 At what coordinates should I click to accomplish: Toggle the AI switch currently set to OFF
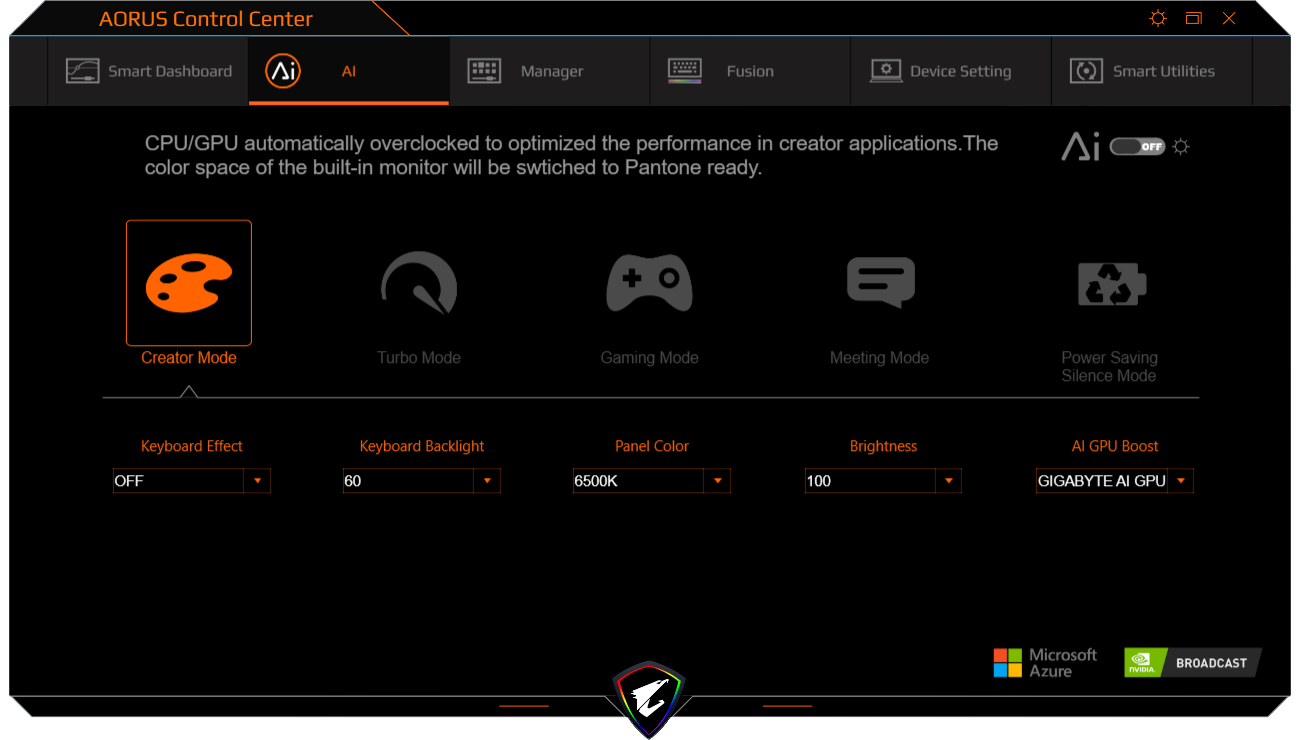(x=1138, y=147)
